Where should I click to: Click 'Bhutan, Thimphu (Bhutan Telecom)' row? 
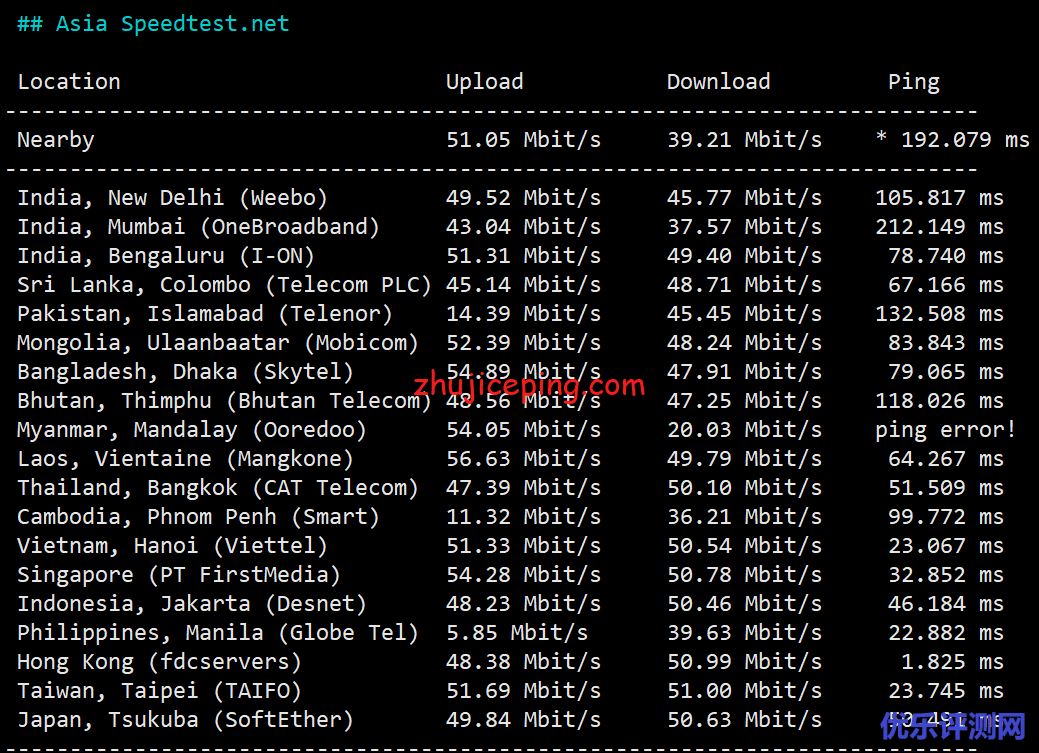[510, 401]
